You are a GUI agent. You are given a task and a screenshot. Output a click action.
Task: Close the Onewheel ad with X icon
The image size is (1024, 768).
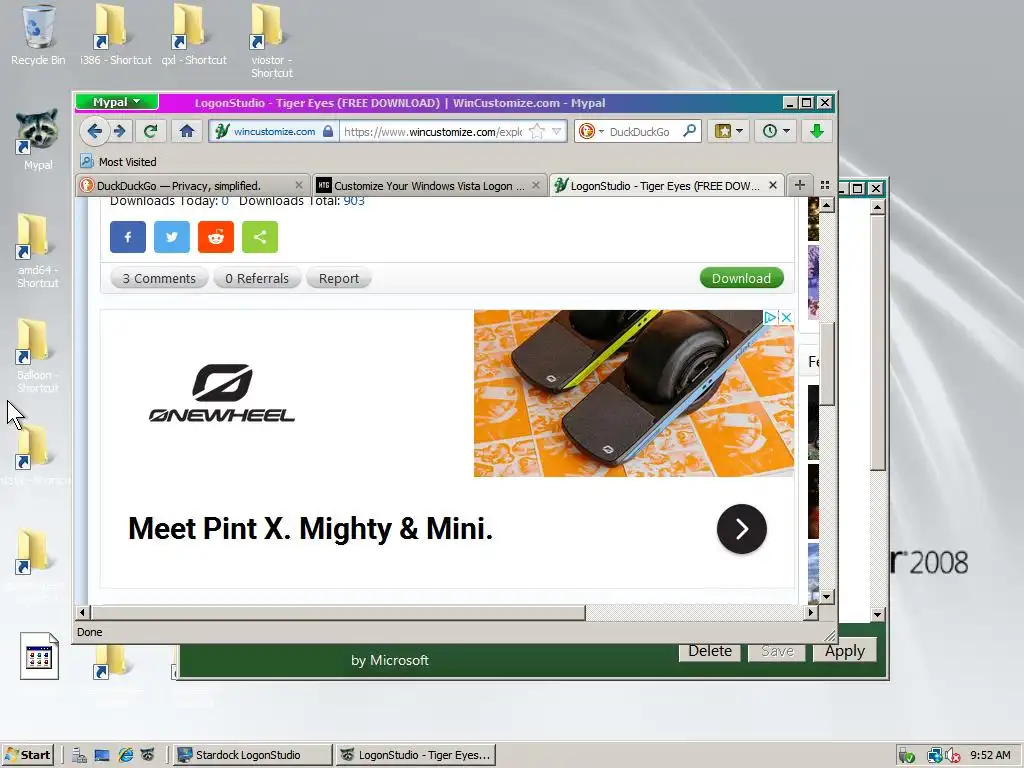786,317
